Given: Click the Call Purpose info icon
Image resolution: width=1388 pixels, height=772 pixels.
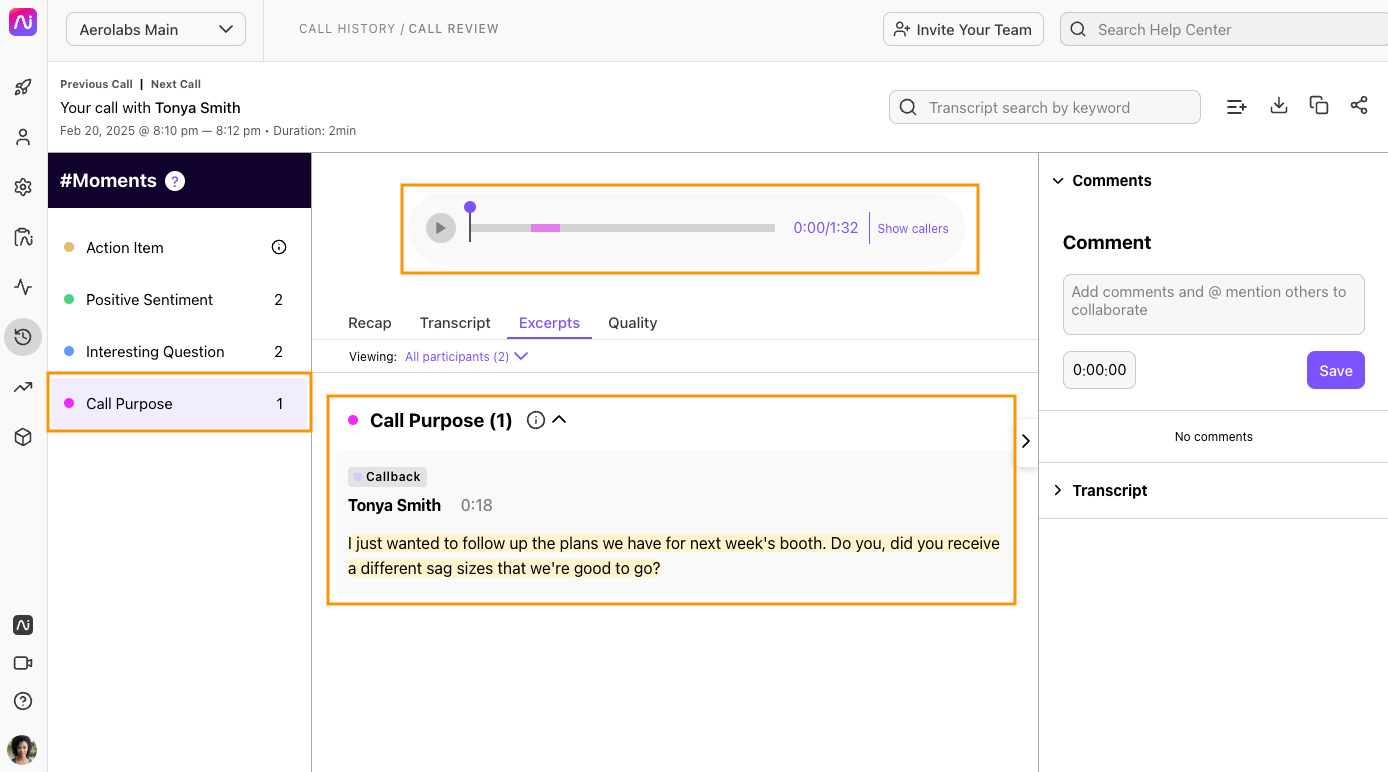Looking at the screenshot, I should [536, 420].
